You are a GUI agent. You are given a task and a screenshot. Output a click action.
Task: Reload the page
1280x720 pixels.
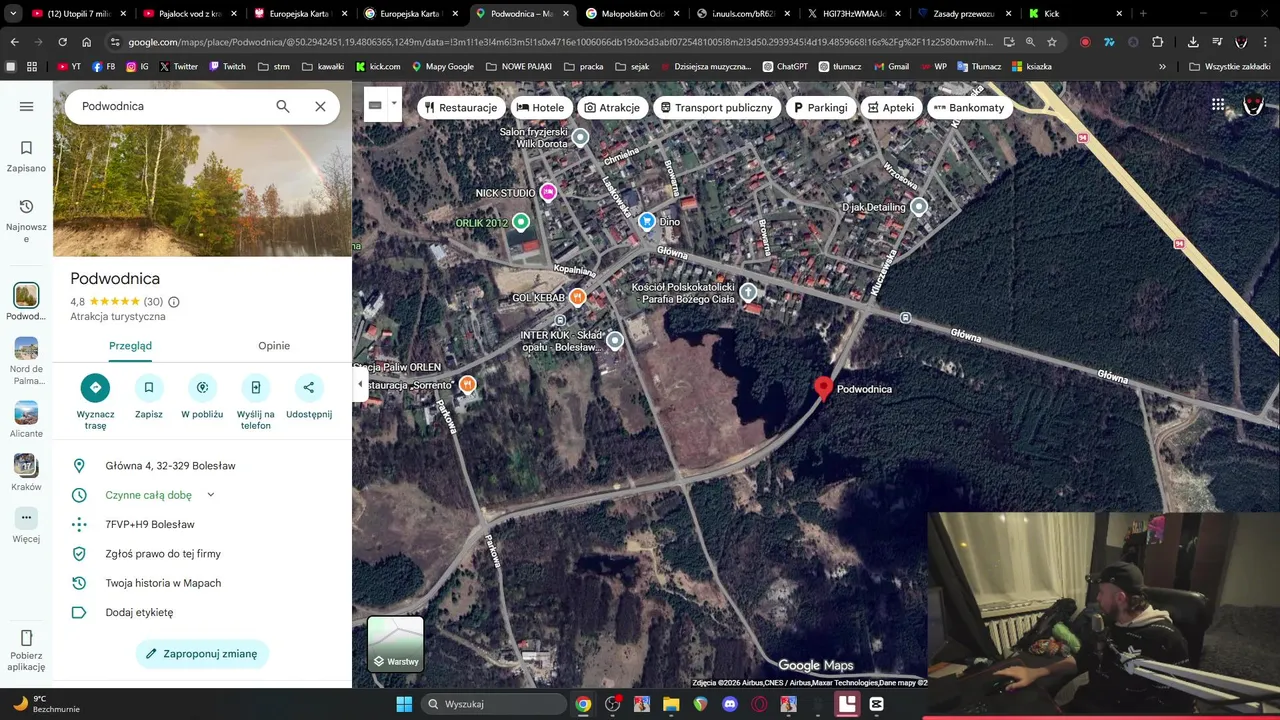click(x=62, y=42)
